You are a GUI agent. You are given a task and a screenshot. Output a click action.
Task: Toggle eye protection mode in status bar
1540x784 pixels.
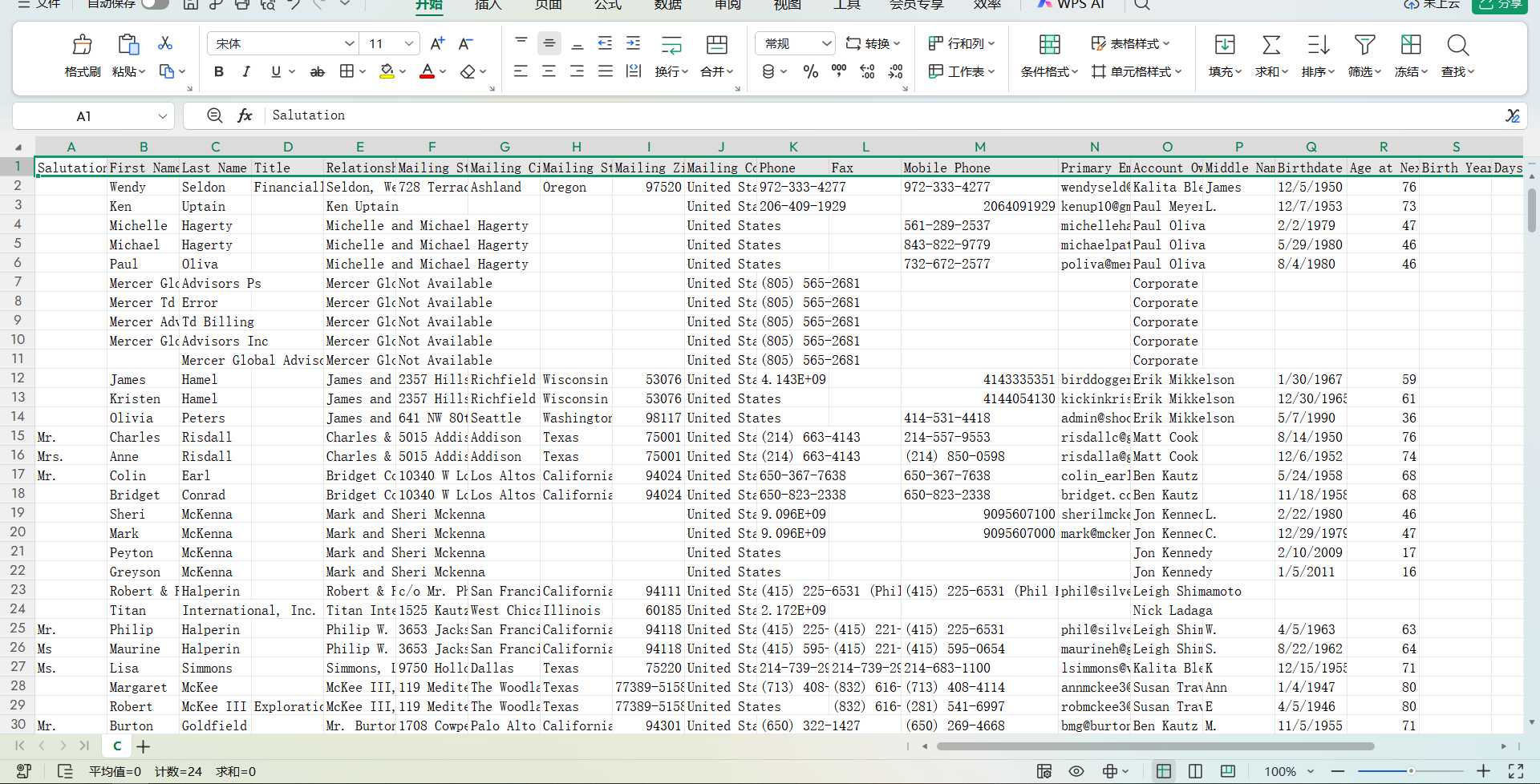1076,771
